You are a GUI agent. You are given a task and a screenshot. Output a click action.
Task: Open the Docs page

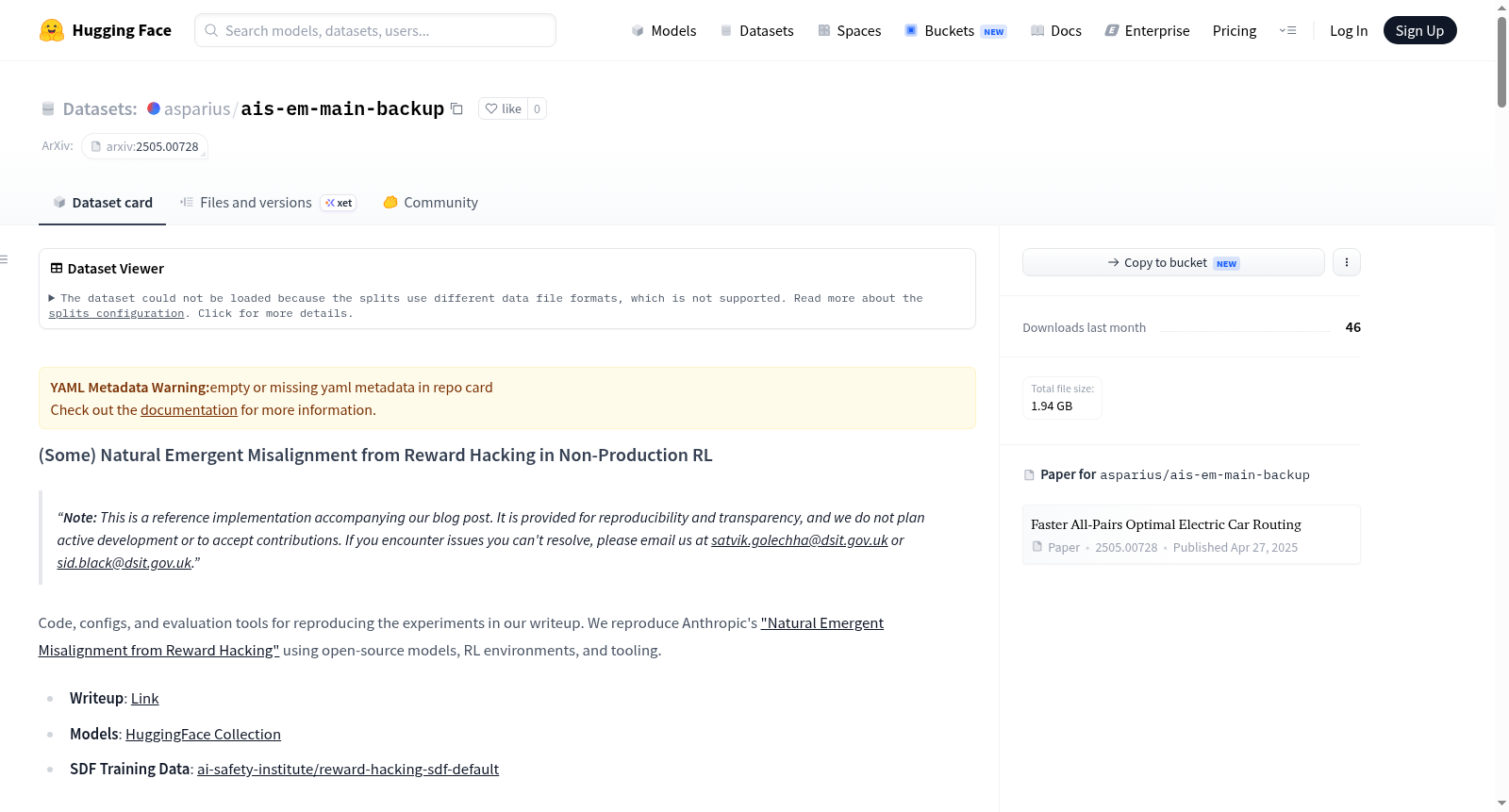[x=1055, y=30]
